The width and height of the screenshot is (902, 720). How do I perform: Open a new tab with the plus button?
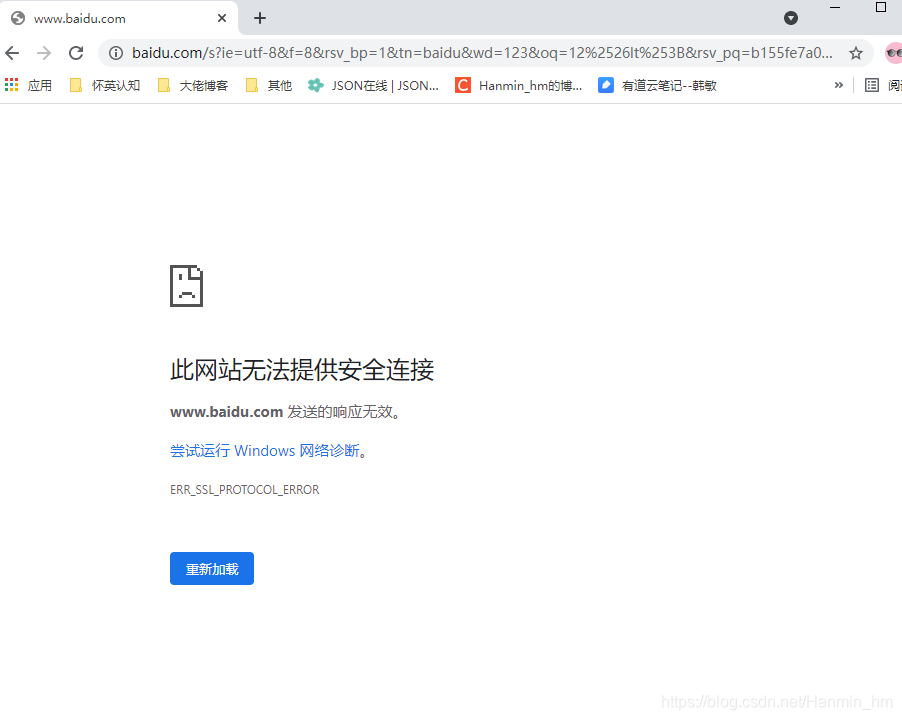pyautogui.click(x=260, y=18)
